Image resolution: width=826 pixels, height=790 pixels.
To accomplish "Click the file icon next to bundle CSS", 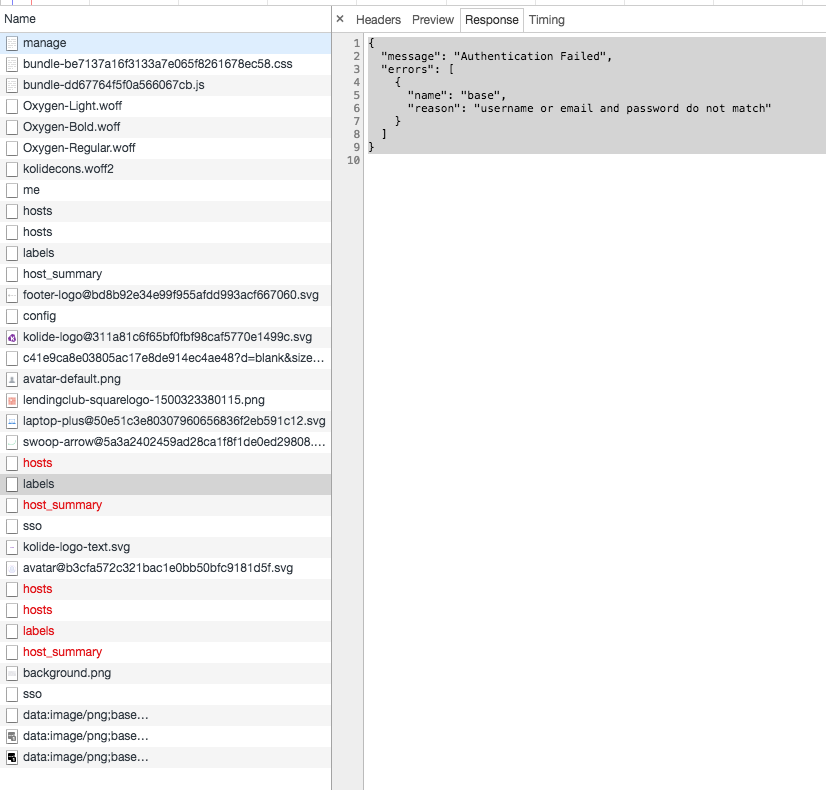I will [x=12, y=64].
